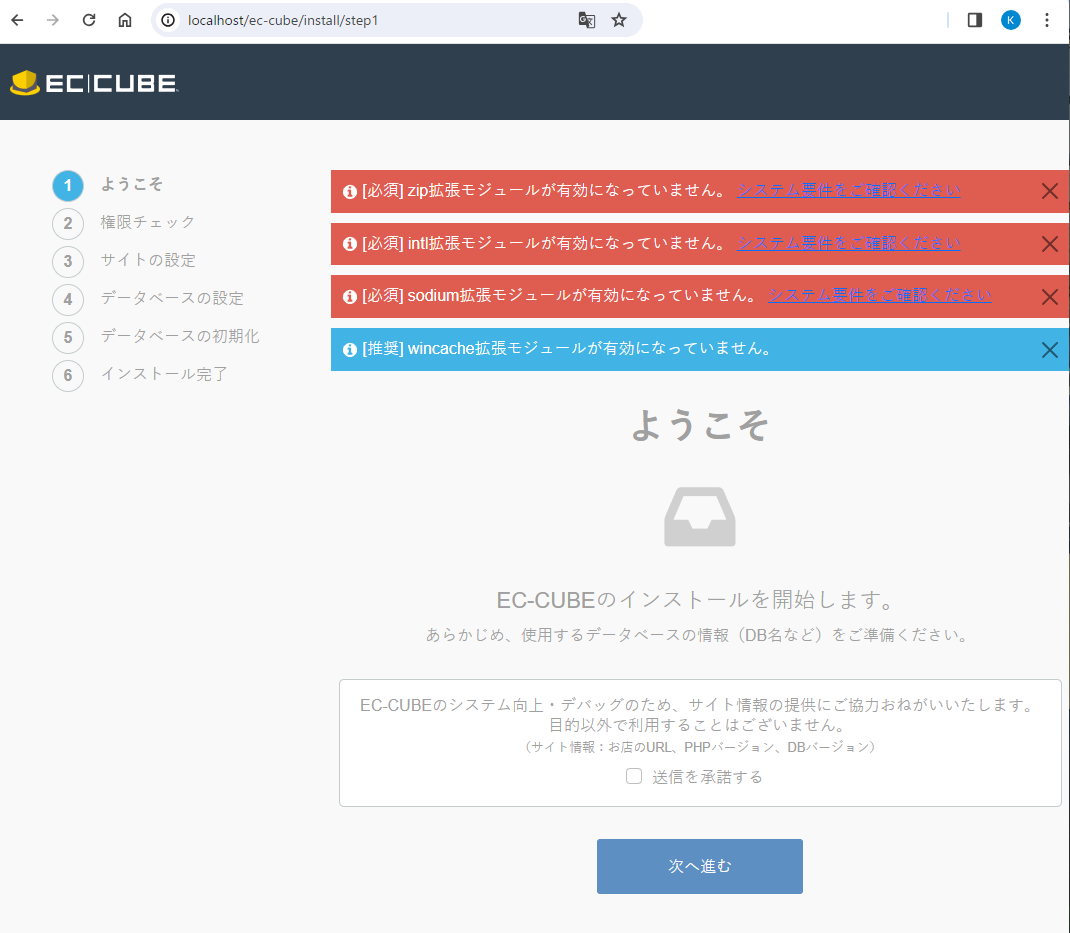The image size is (1070, 933).
Task: Check the 送信を承諾する checkbox
Action: click(x=634, y=776)
